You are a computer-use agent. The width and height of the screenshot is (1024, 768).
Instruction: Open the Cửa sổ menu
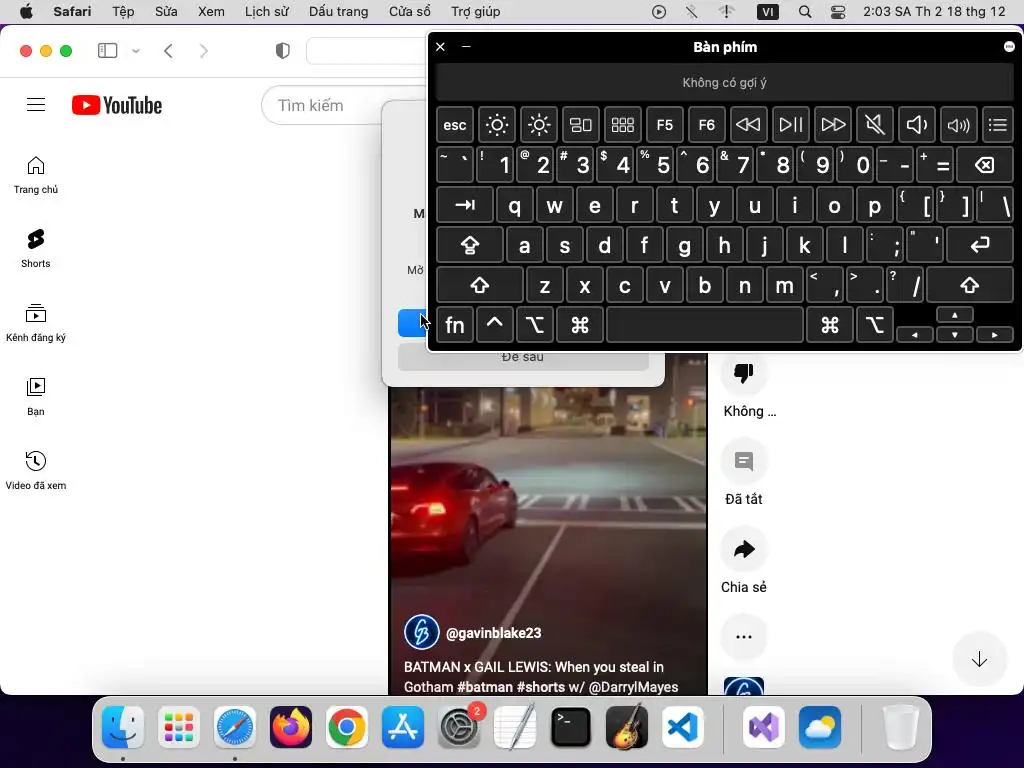click(x=409, y=12)
